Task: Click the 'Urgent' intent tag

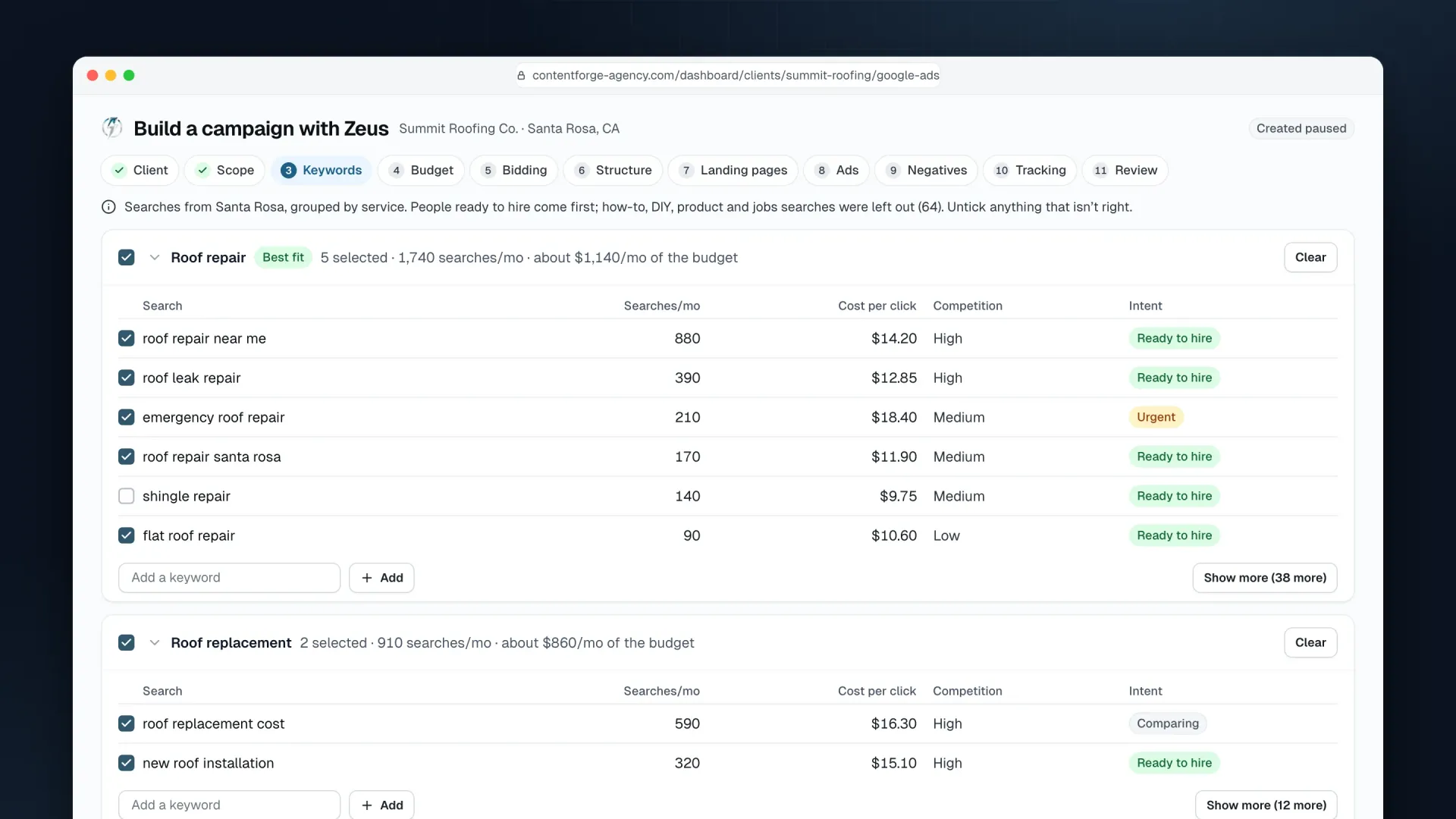Action: click(1156, 417)
